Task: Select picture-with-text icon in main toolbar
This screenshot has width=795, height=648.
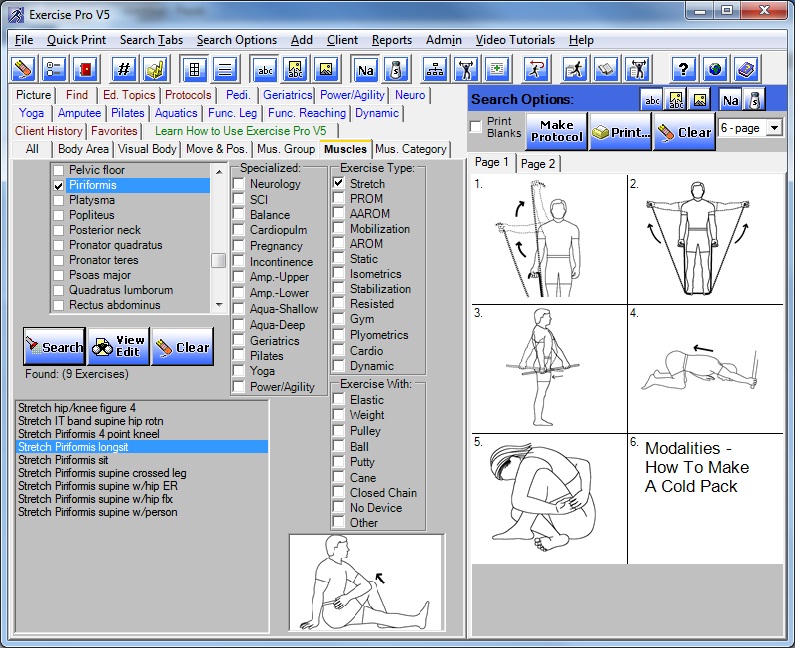Action: 295,69
